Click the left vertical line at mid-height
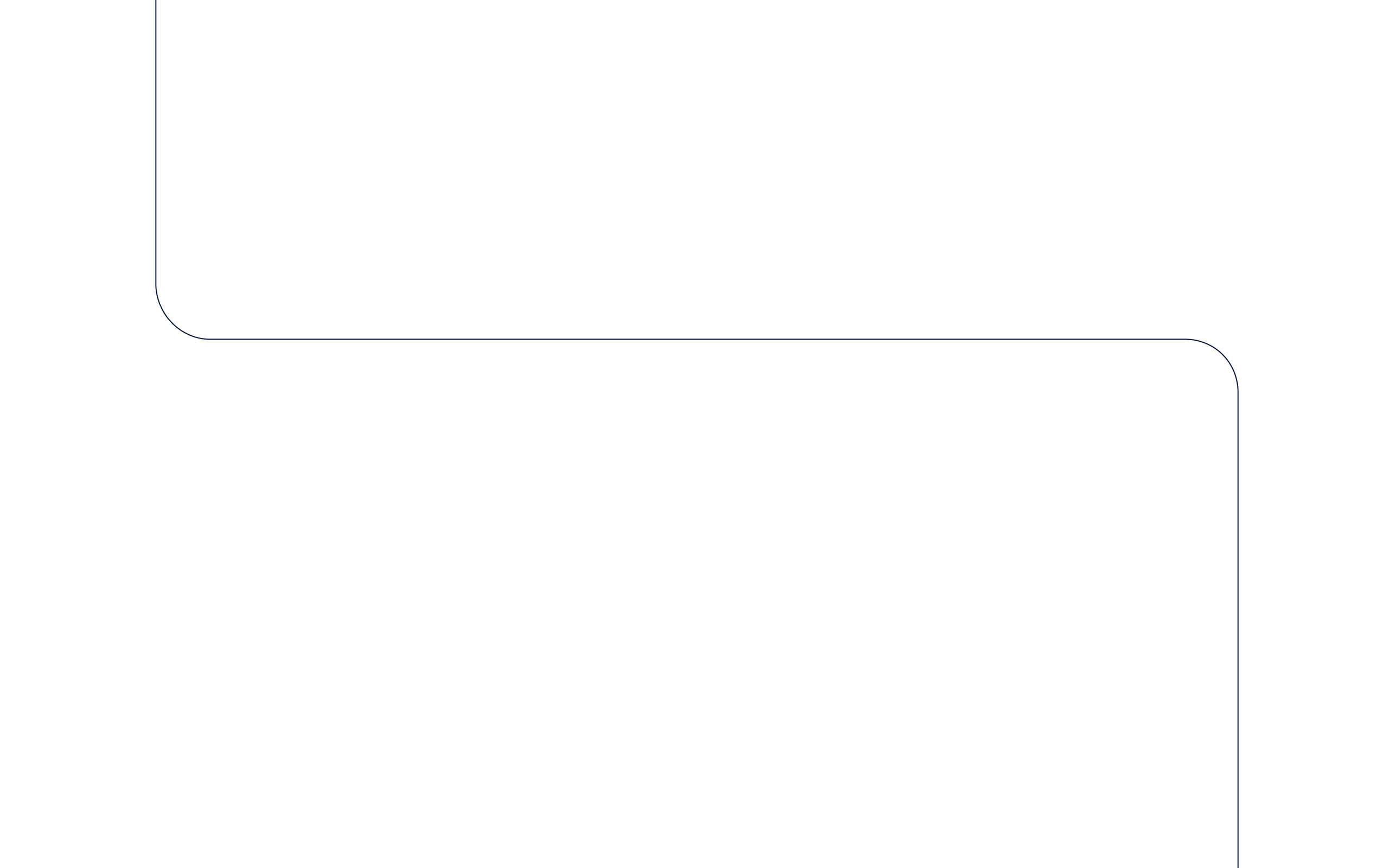The width and height of the screenshot is (1389, 868). (x=156, y=144)
